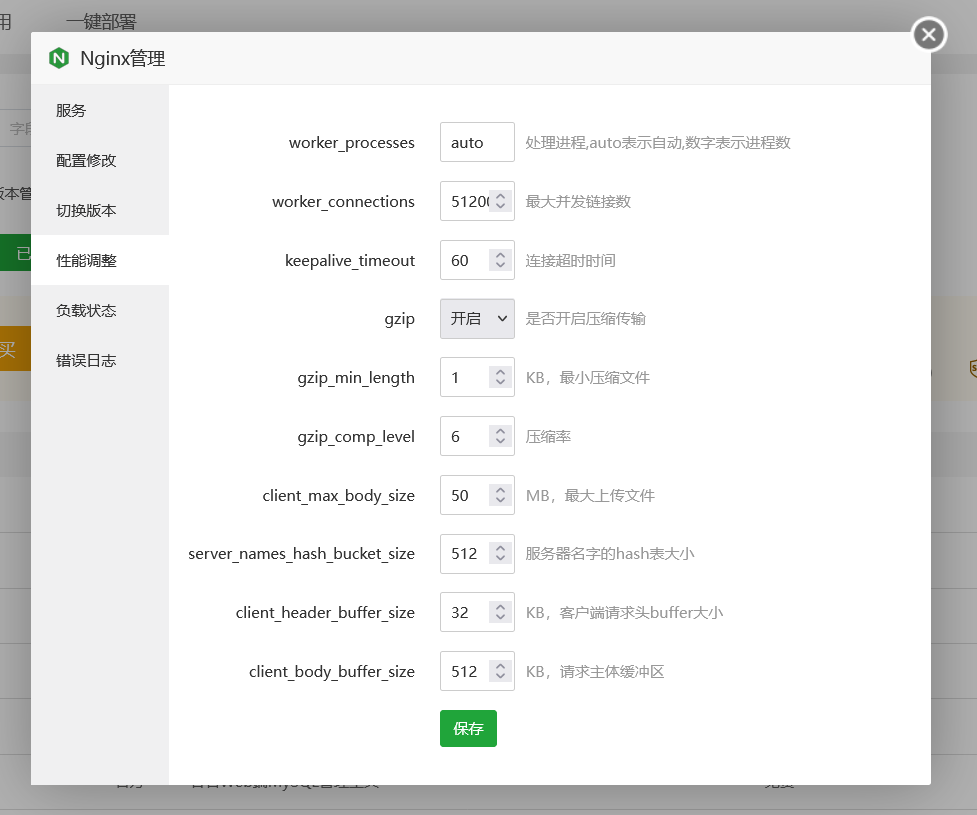977x815 pixels.
Task: Click the 服务器名字的hash表大小 description
Action: (x=610, y=553)
